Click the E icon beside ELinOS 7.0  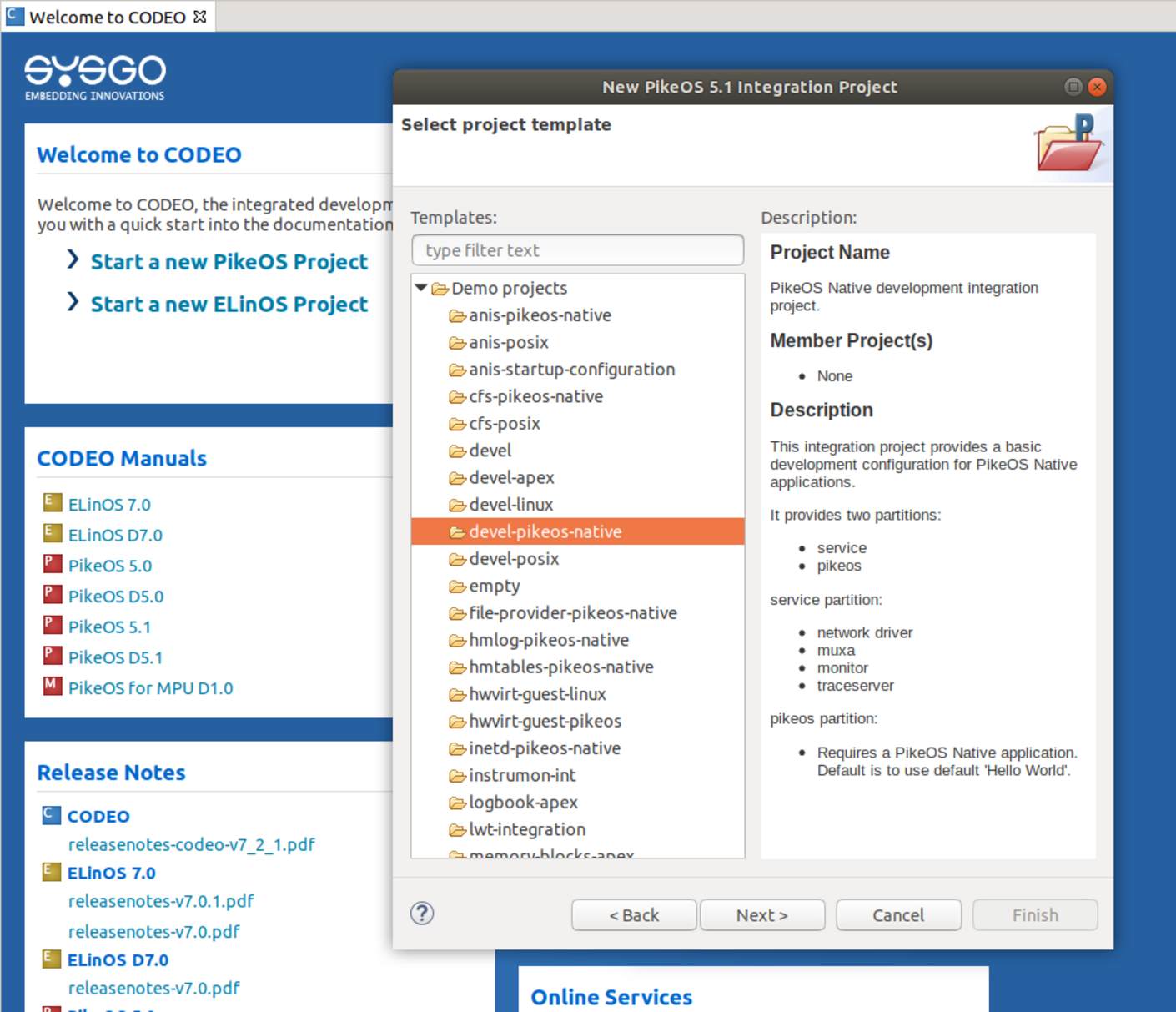pyautogui.click(x=51, y=501)
